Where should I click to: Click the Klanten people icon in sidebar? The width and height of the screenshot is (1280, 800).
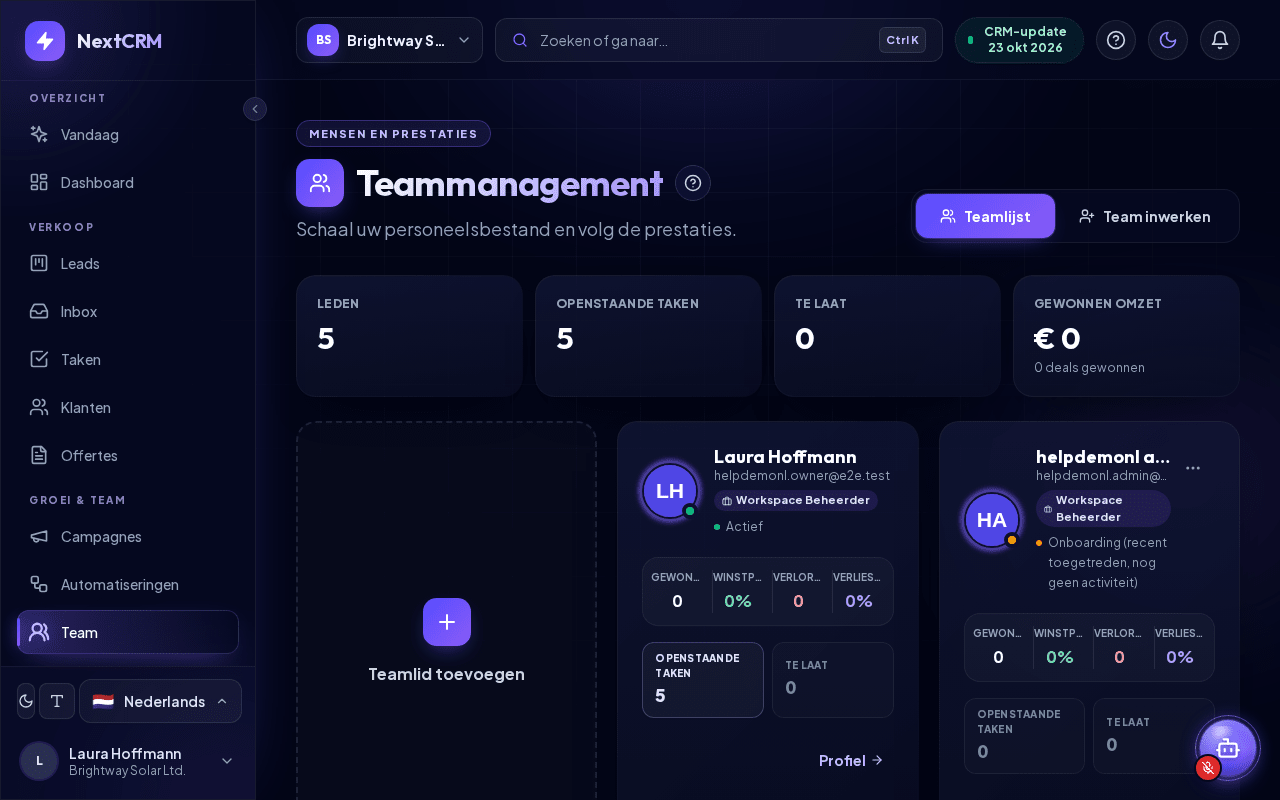point(39,407)
